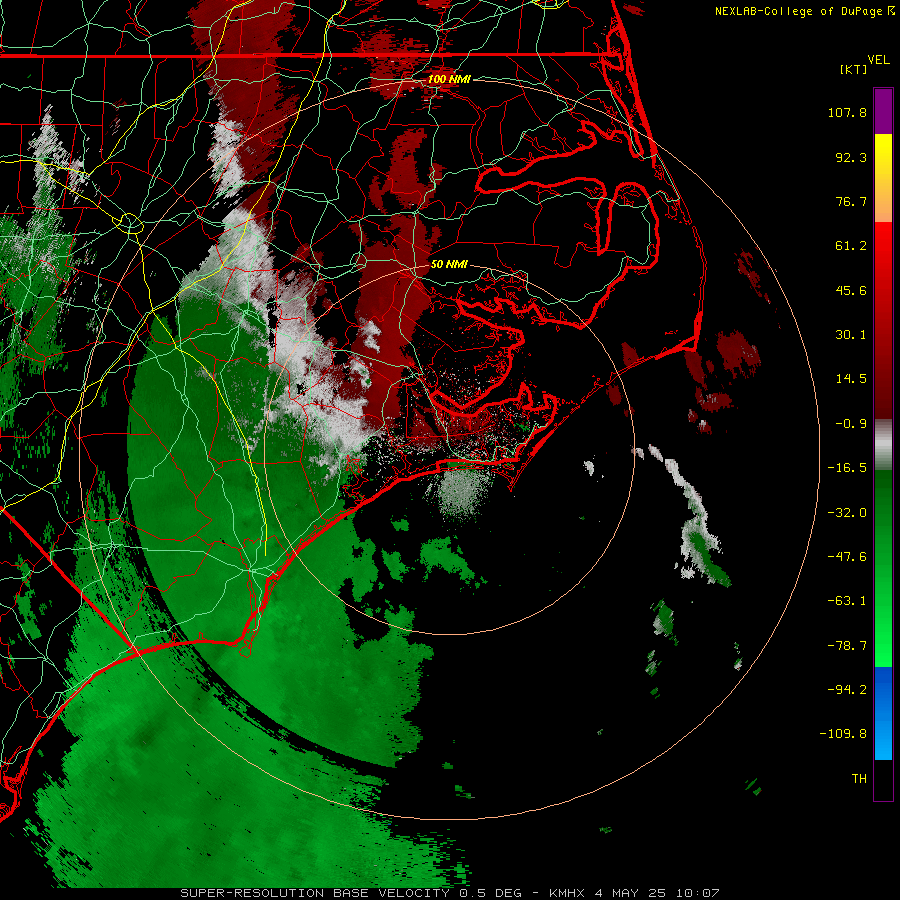Viewport: 900px width, 900px height.
Task: Click the VEL legend title
Action: (878, 60)
